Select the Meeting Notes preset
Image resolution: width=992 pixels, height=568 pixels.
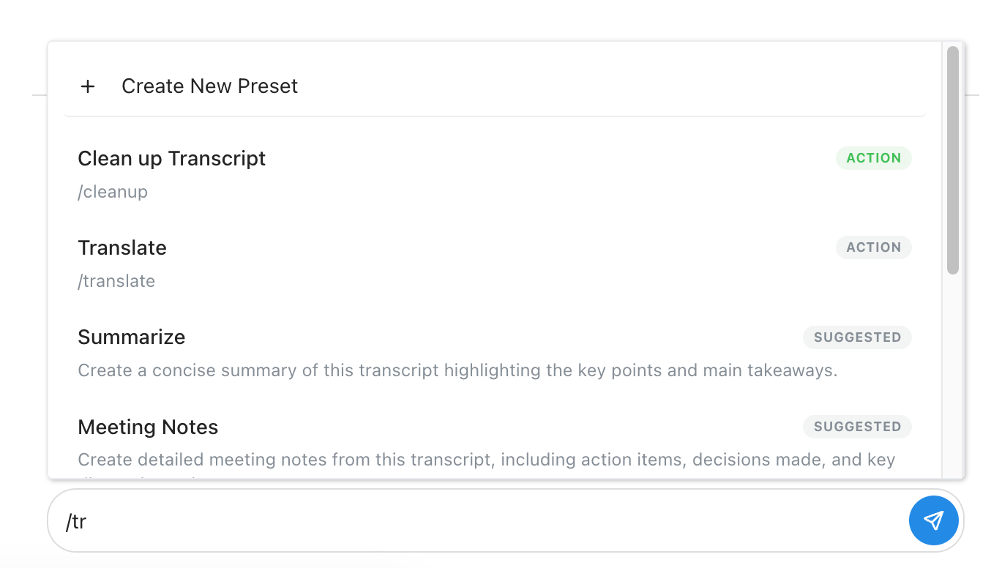point(148,427)
